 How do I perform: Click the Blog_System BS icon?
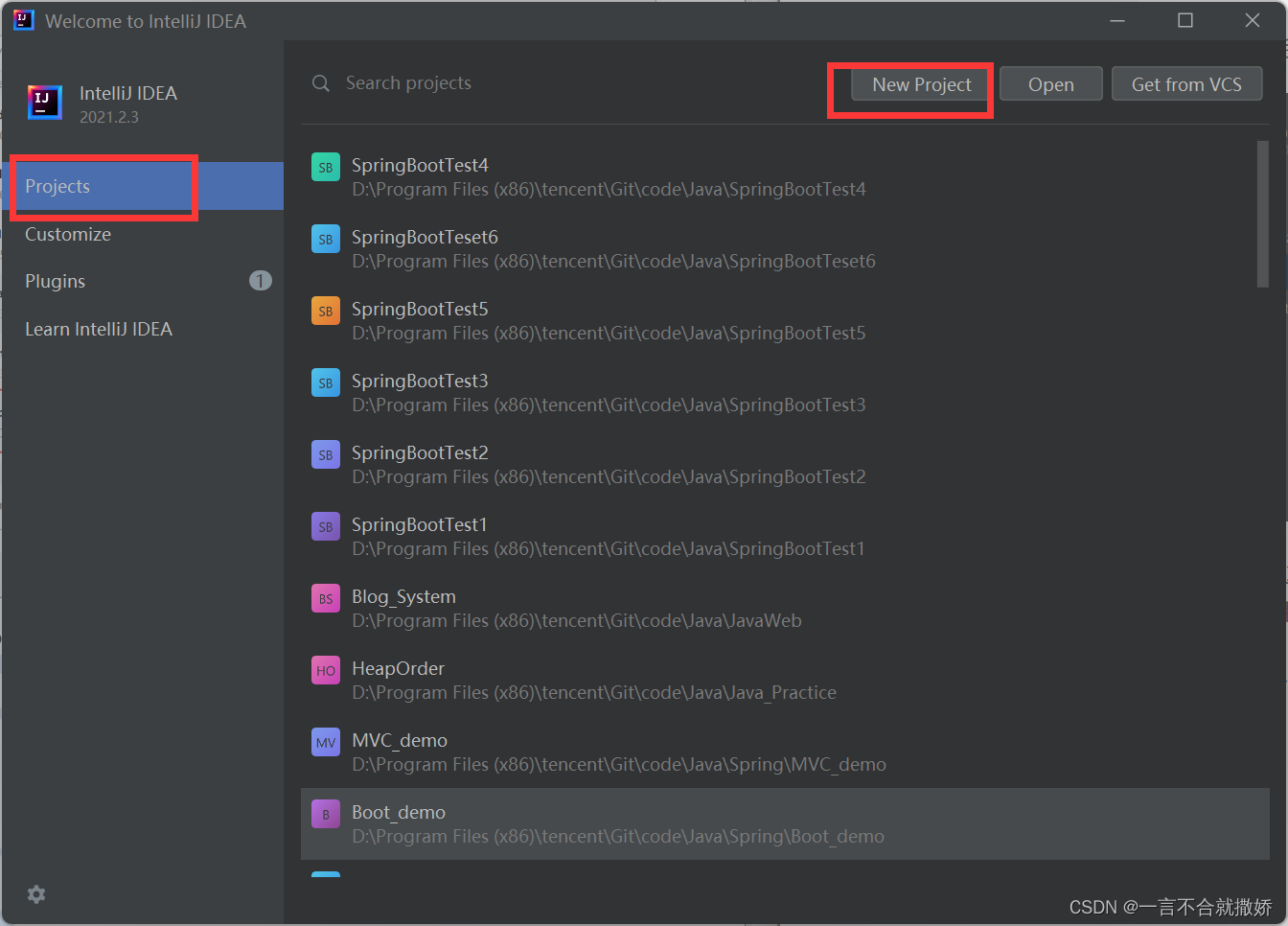tap(326, 598)
